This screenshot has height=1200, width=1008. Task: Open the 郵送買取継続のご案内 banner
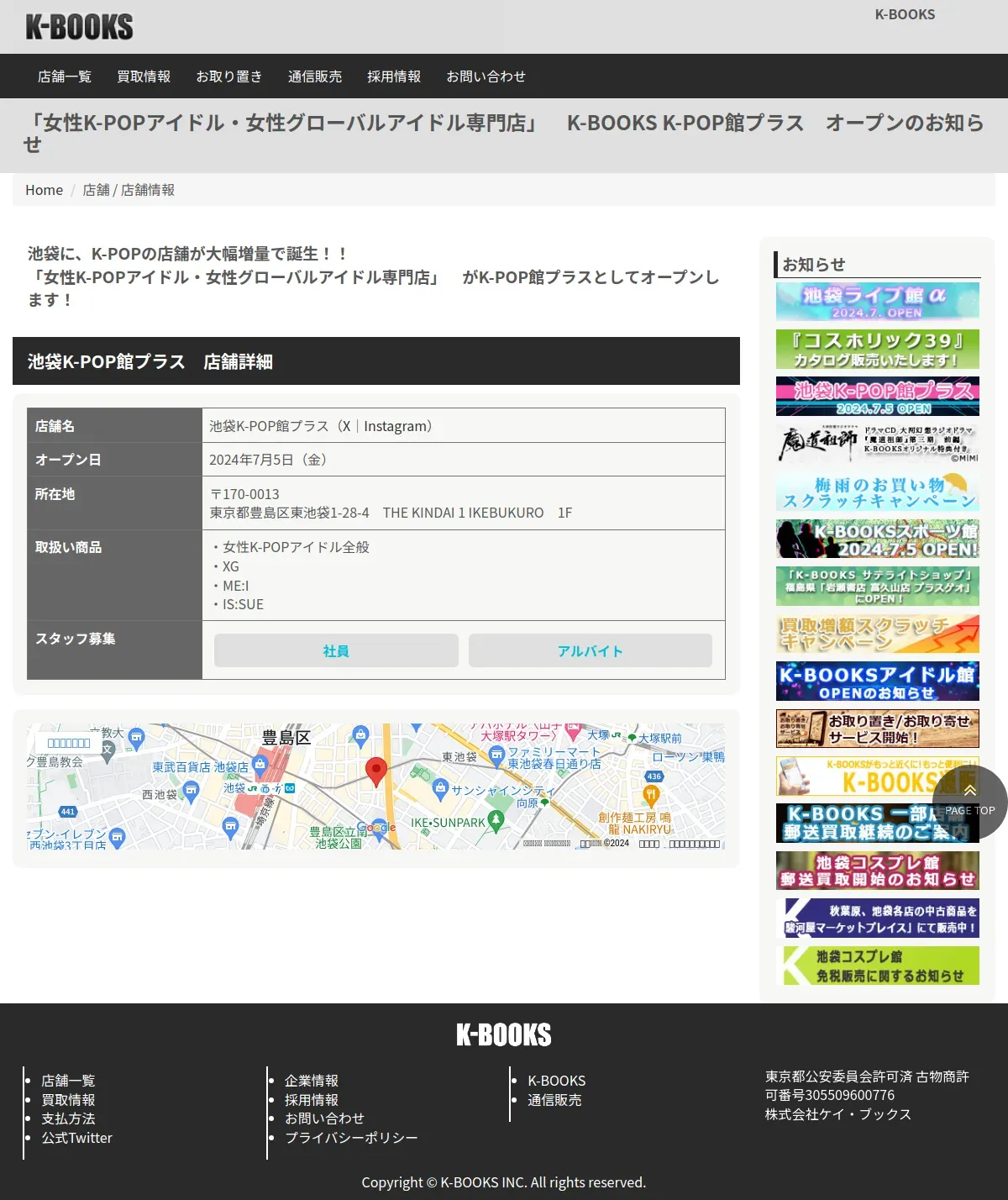878,824
